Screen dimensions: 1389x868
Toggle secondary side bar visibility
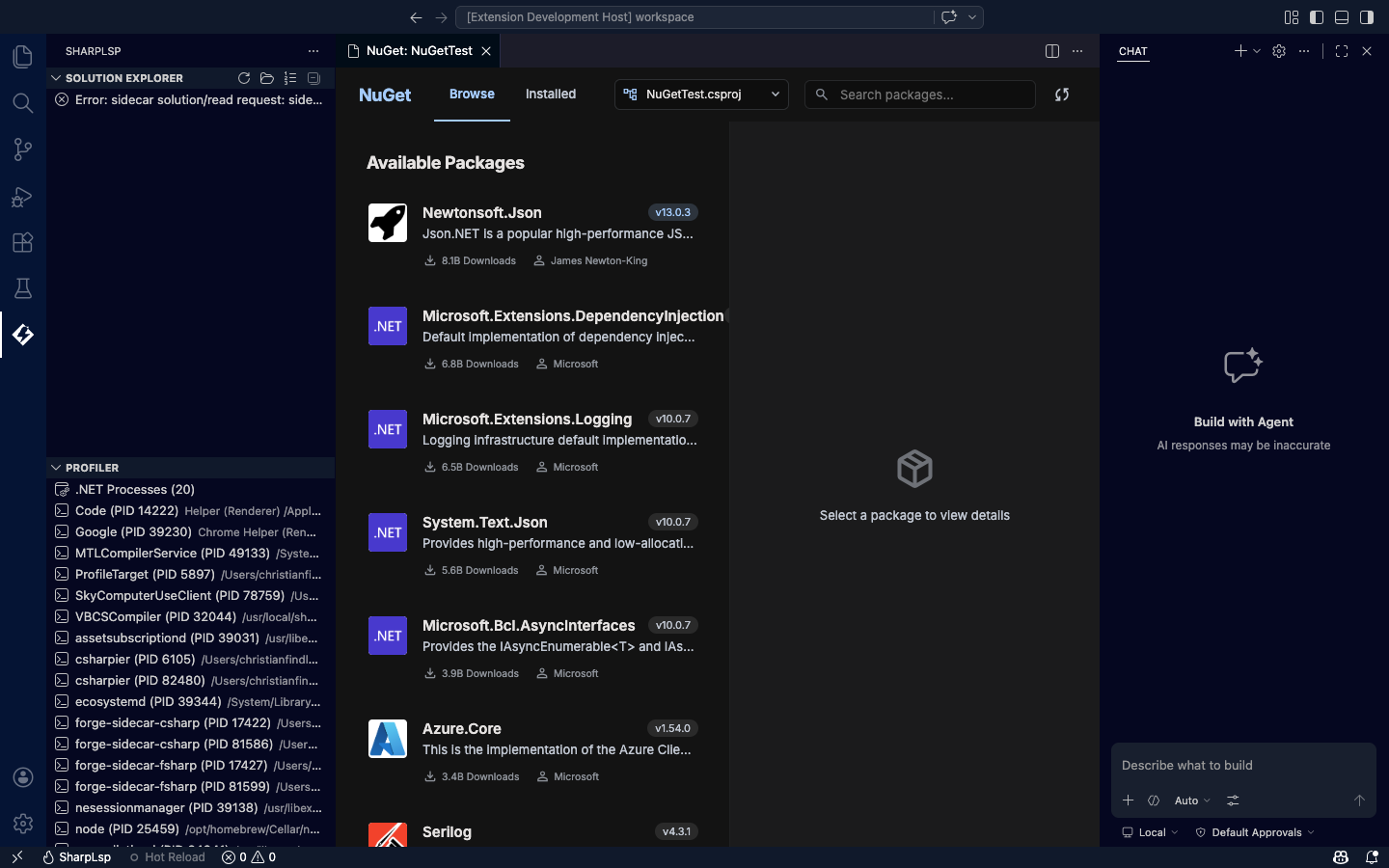[1367, 17]
